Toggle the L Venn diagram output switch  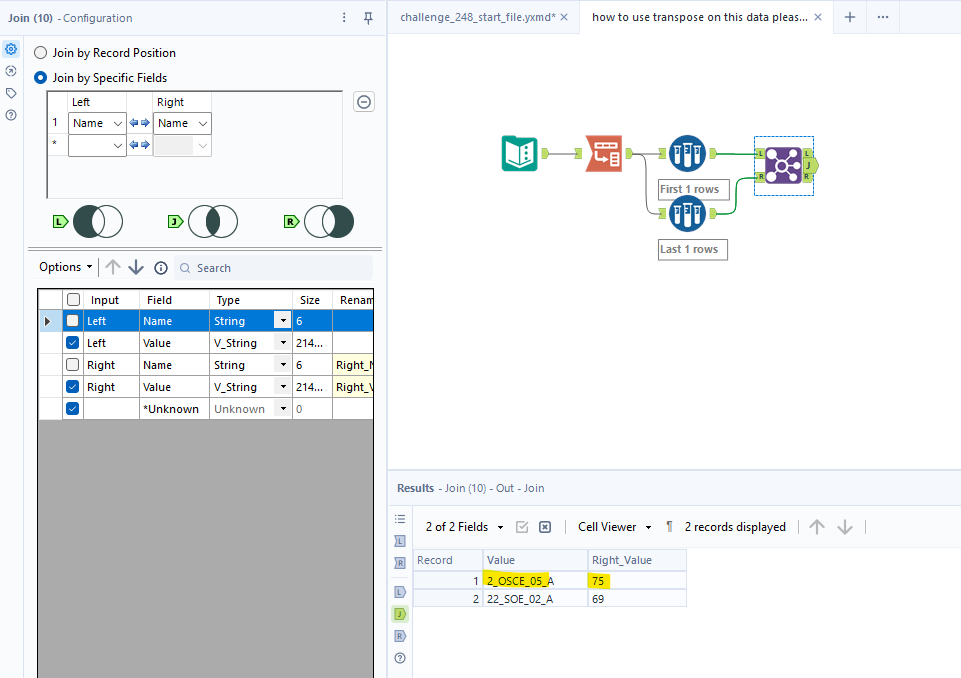coord(97,221)
